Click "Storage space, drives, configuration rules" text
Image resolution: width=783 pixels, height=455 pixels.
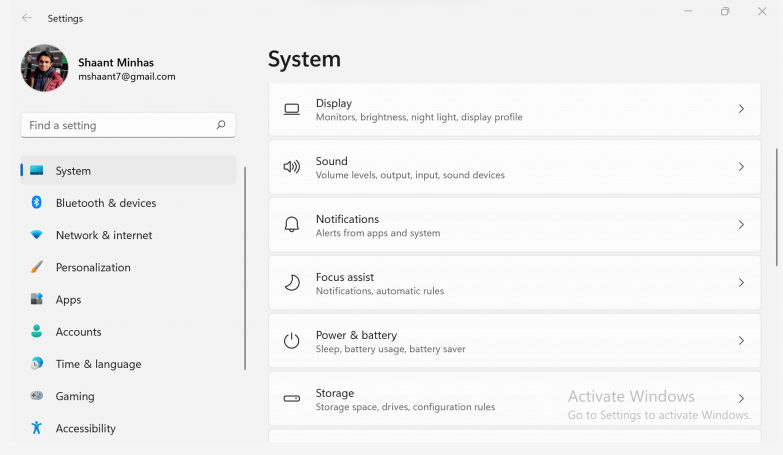point(405,407)
